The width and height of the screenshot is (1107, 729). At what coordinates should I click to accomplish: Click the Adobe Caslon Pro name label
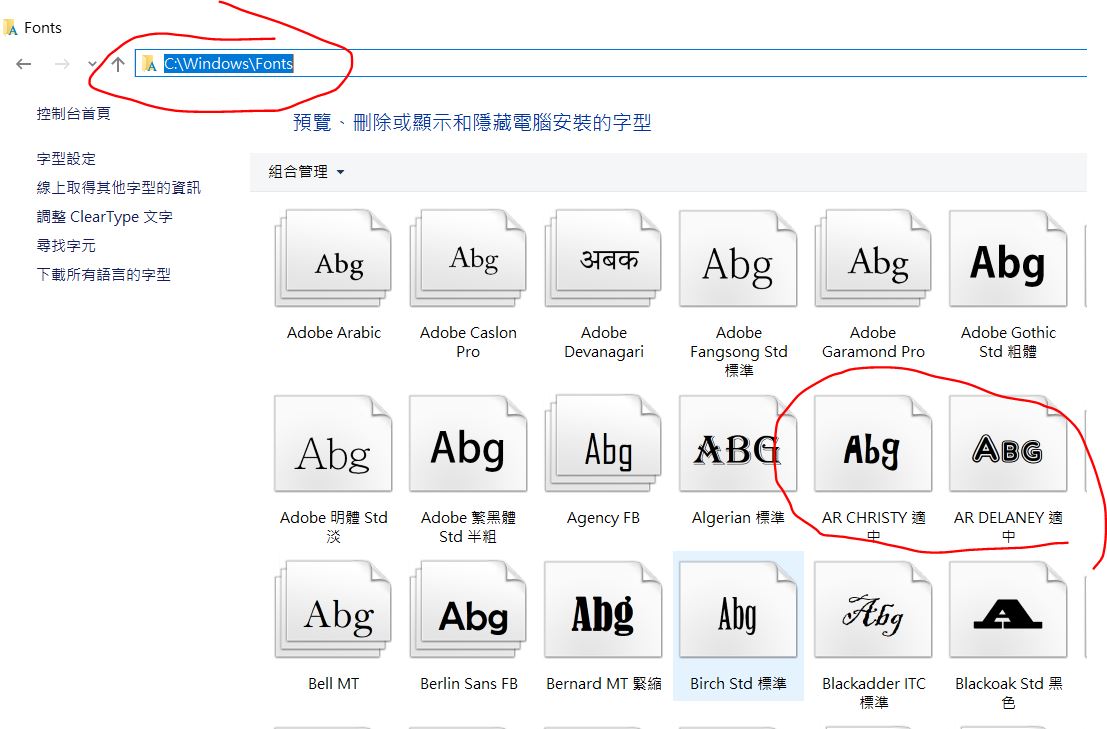[x=468, y=342]
